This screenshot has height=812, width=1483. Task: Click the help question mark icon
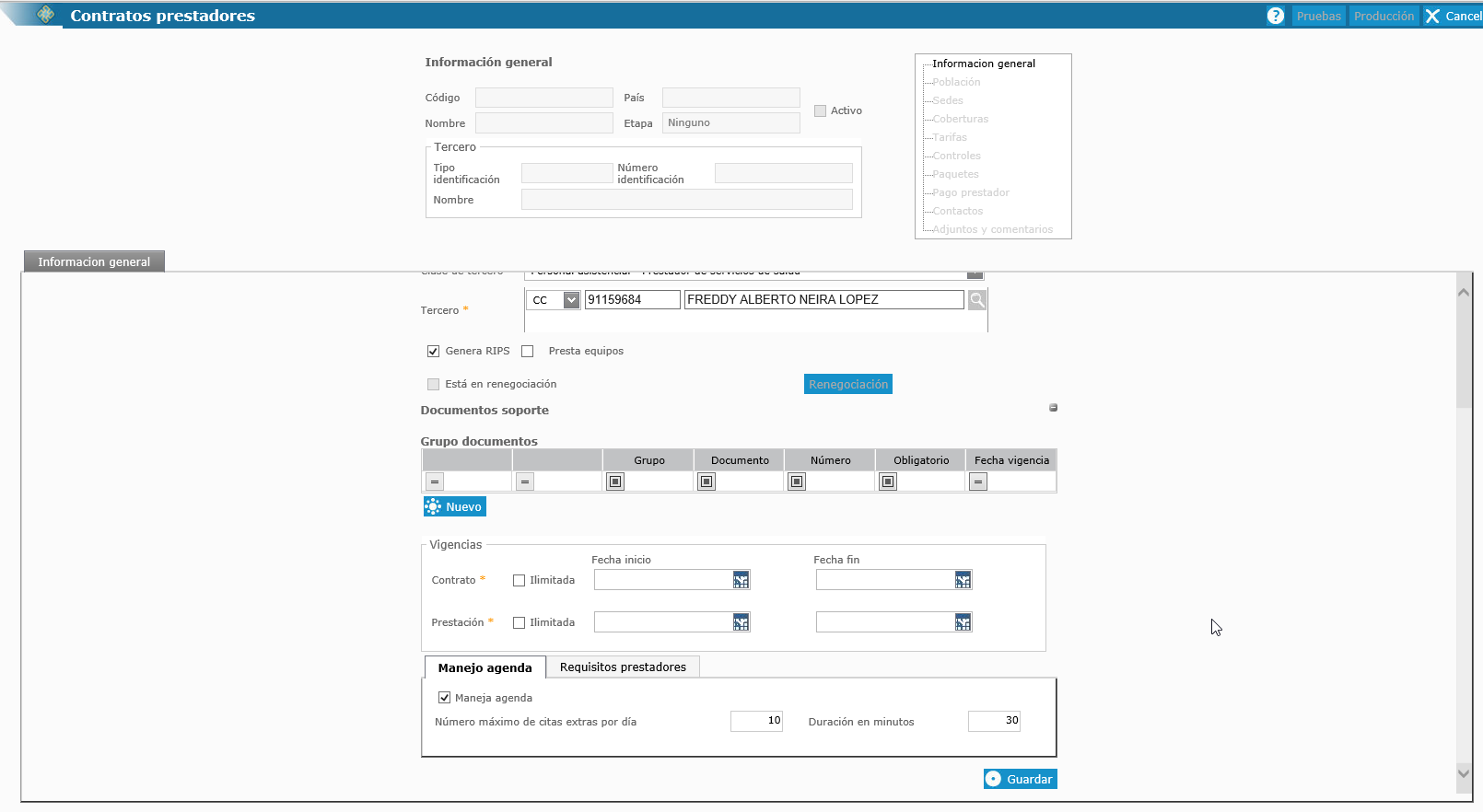(x=1275, y=16)
